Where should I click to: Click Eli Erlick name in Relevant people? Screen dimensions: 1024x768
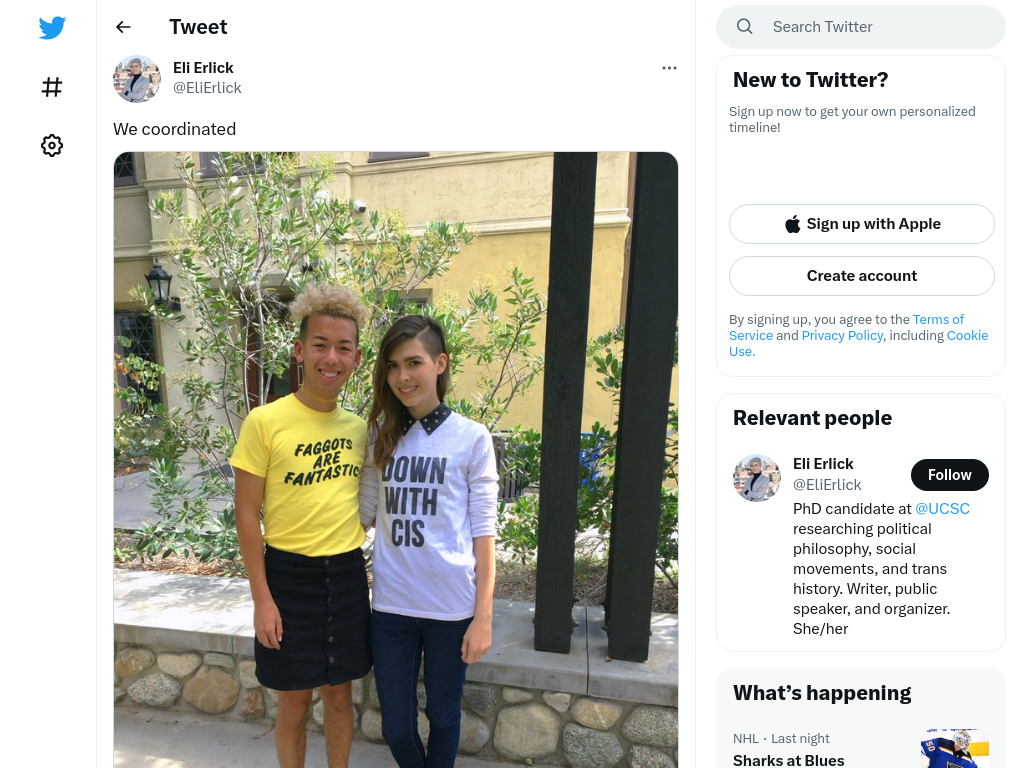(823, 464)
